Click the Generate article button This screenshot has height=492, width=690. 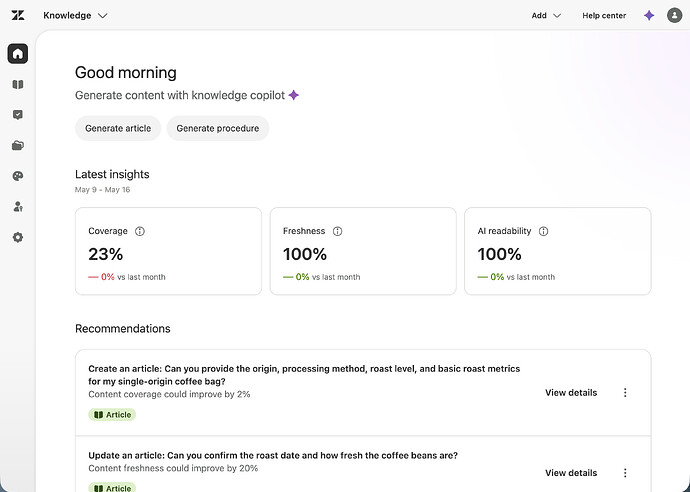[118, 129]
